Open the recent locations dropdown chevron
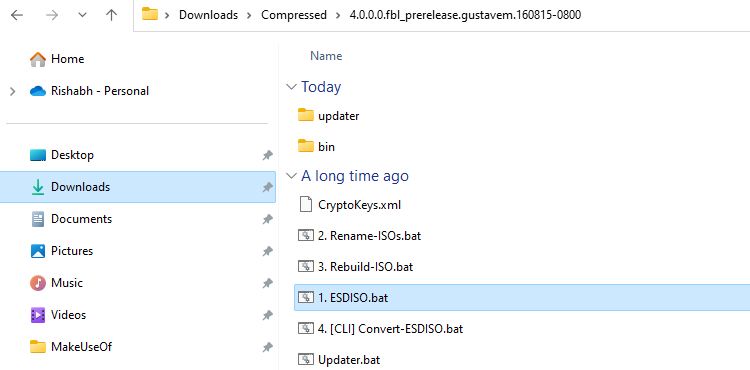Viewport: 750px width, 370px height. click(82, 15)
